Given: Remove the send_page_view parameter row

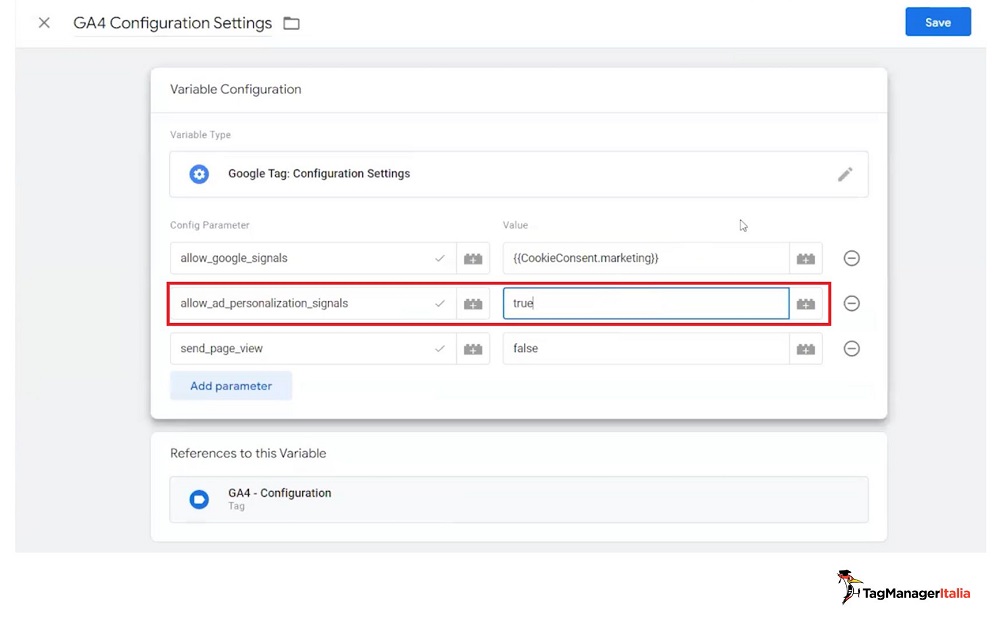Looking at the screenshot, I should point(851,349).
